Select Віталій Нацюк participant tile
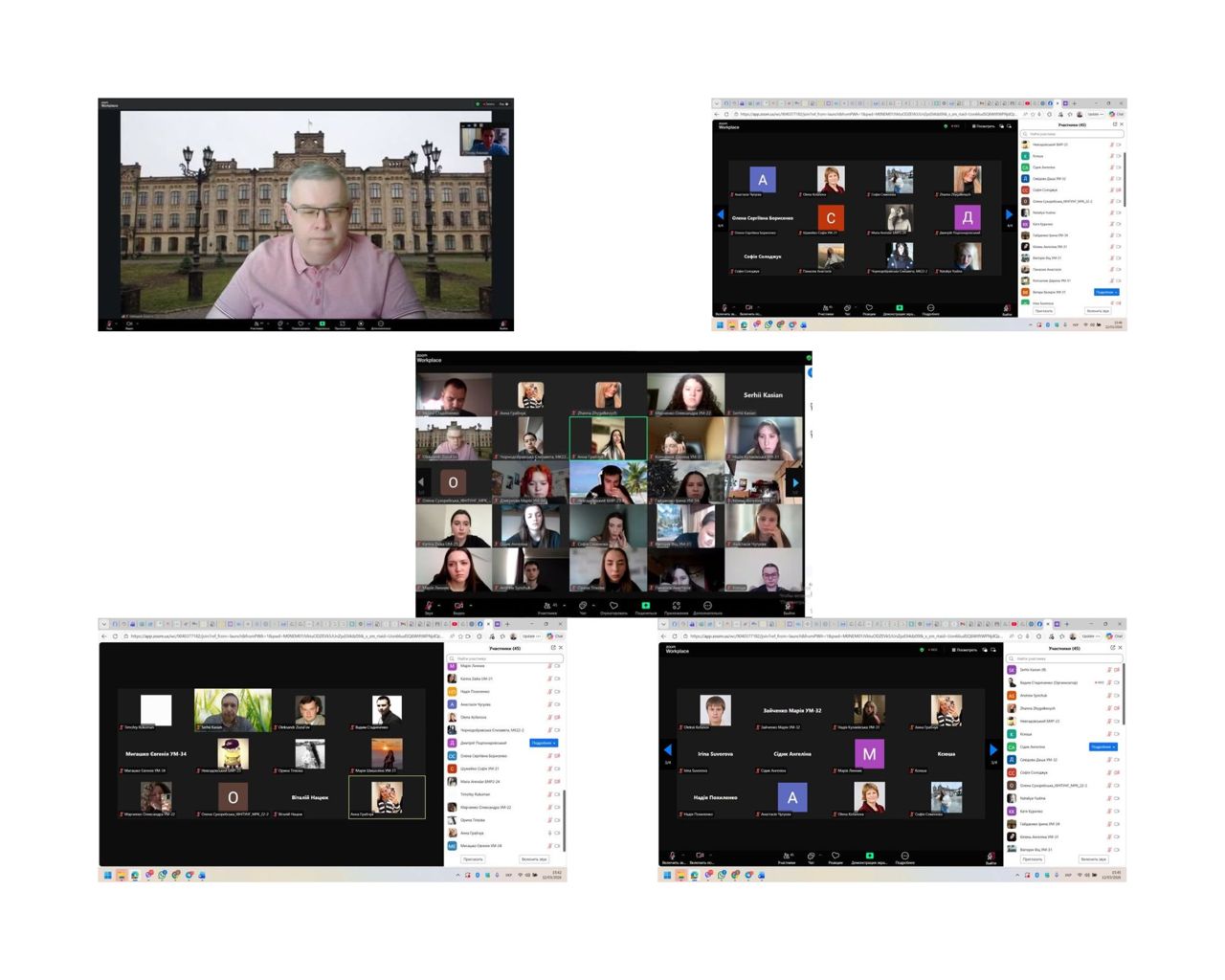The image size is (1225, 980). (x=309, y=797)
